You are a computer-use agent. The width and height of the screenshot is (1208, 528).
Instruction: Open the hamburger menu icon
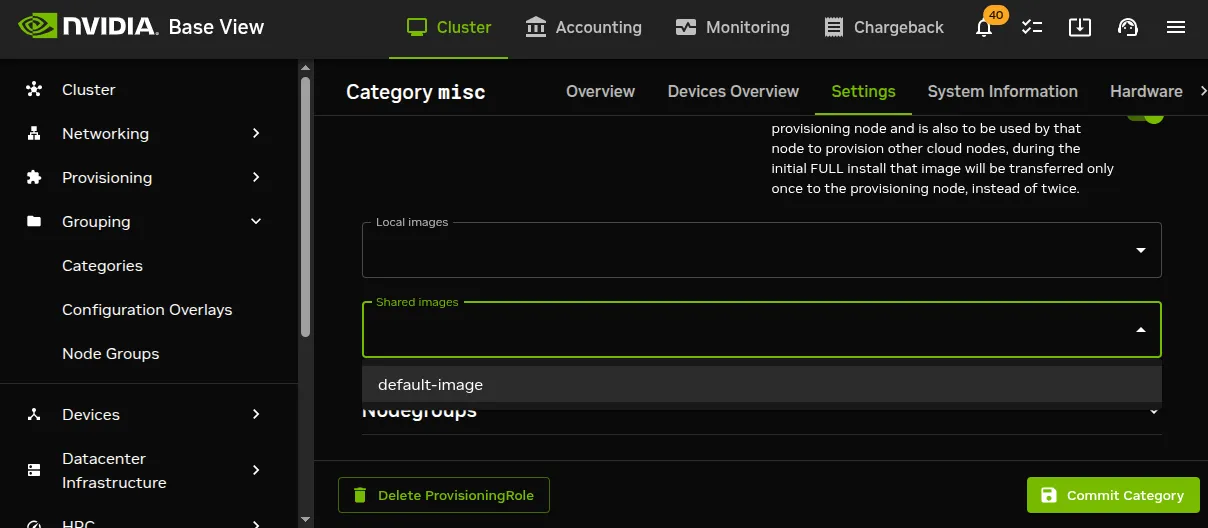(1176, 28)
